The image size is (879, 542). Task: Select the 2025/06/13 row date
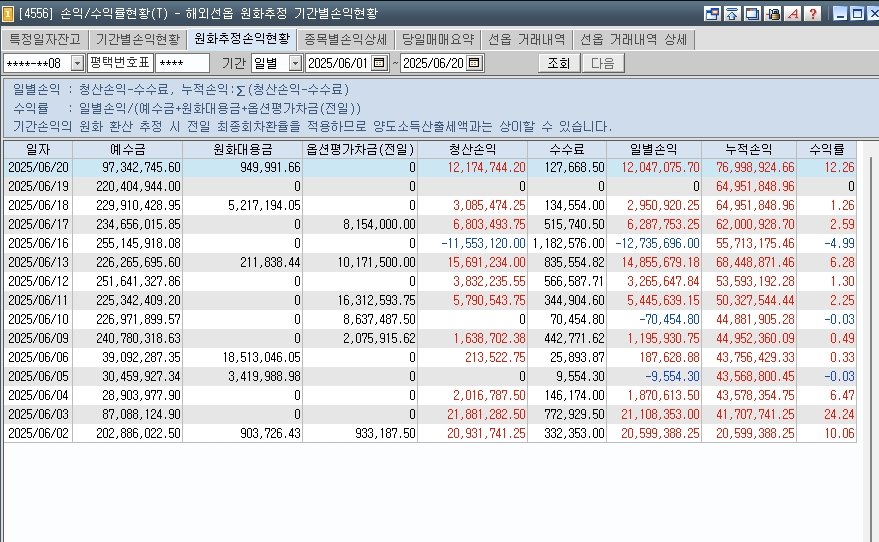tap(38, 263)
